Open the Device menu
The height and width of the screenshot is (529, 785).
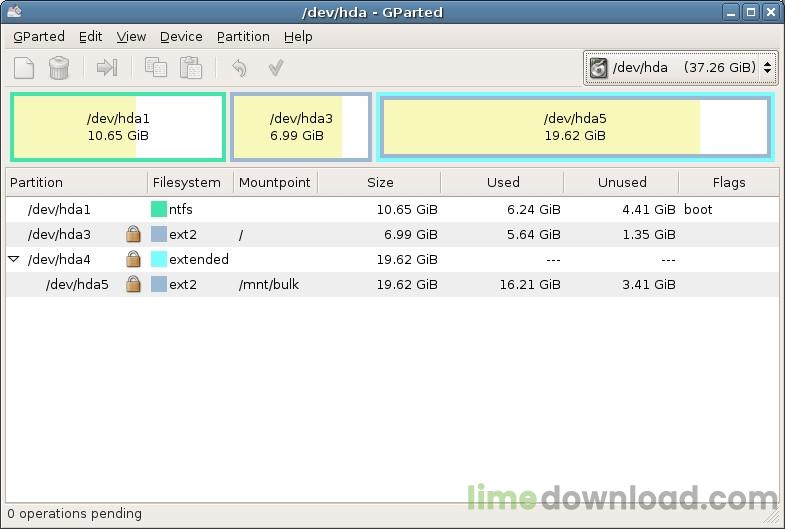tap(181, 36)
